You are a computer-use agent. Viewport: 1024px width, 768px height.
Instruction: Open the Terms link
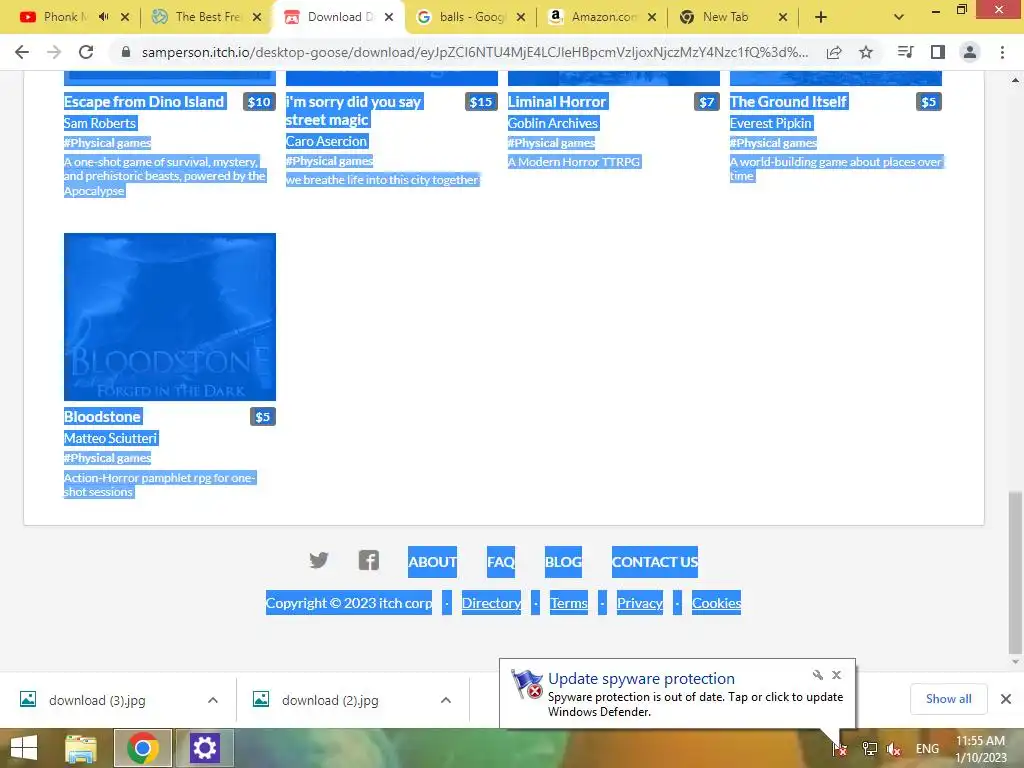(568, 603)
